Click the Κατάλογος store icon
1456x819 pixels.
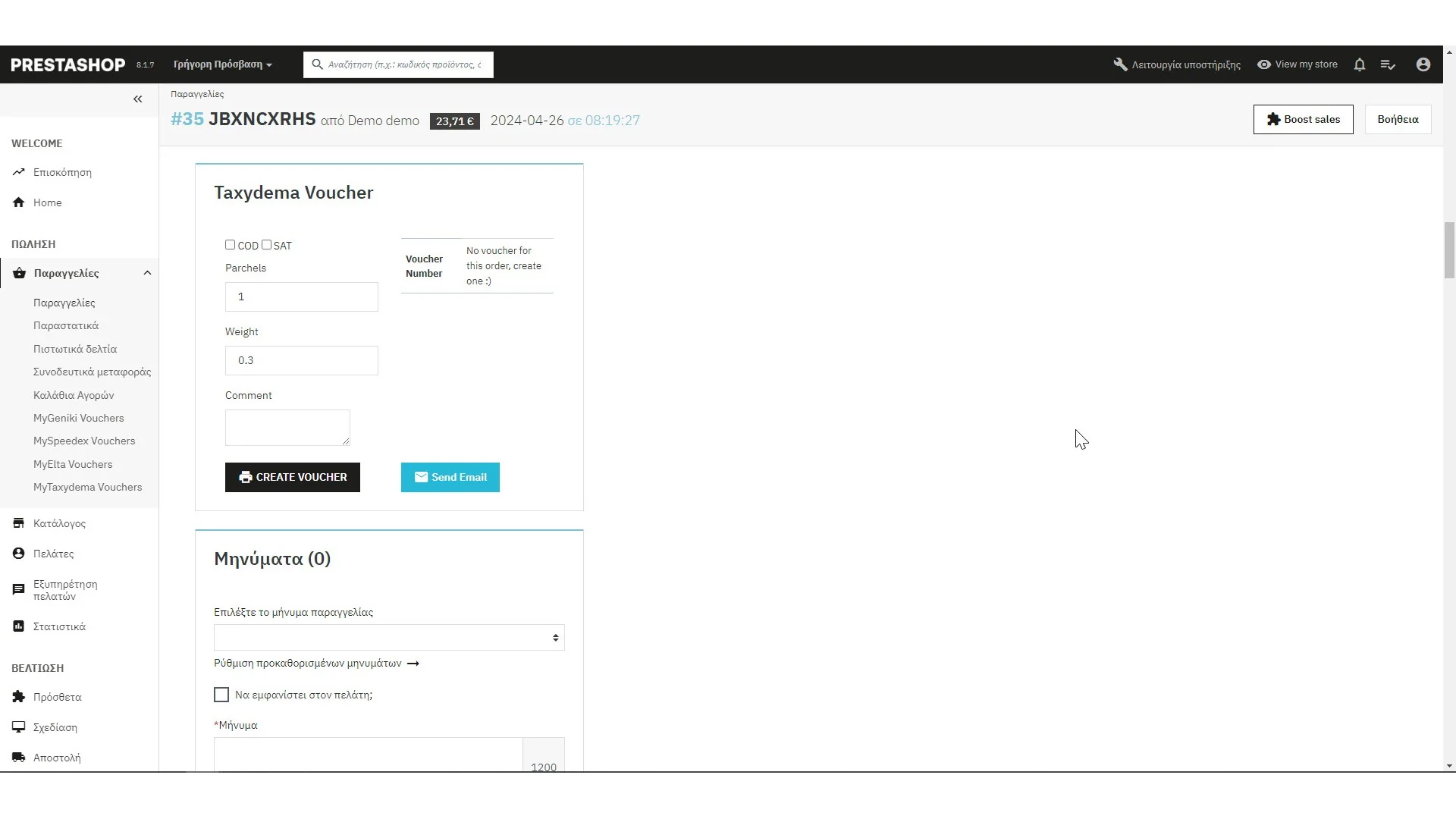19,523
